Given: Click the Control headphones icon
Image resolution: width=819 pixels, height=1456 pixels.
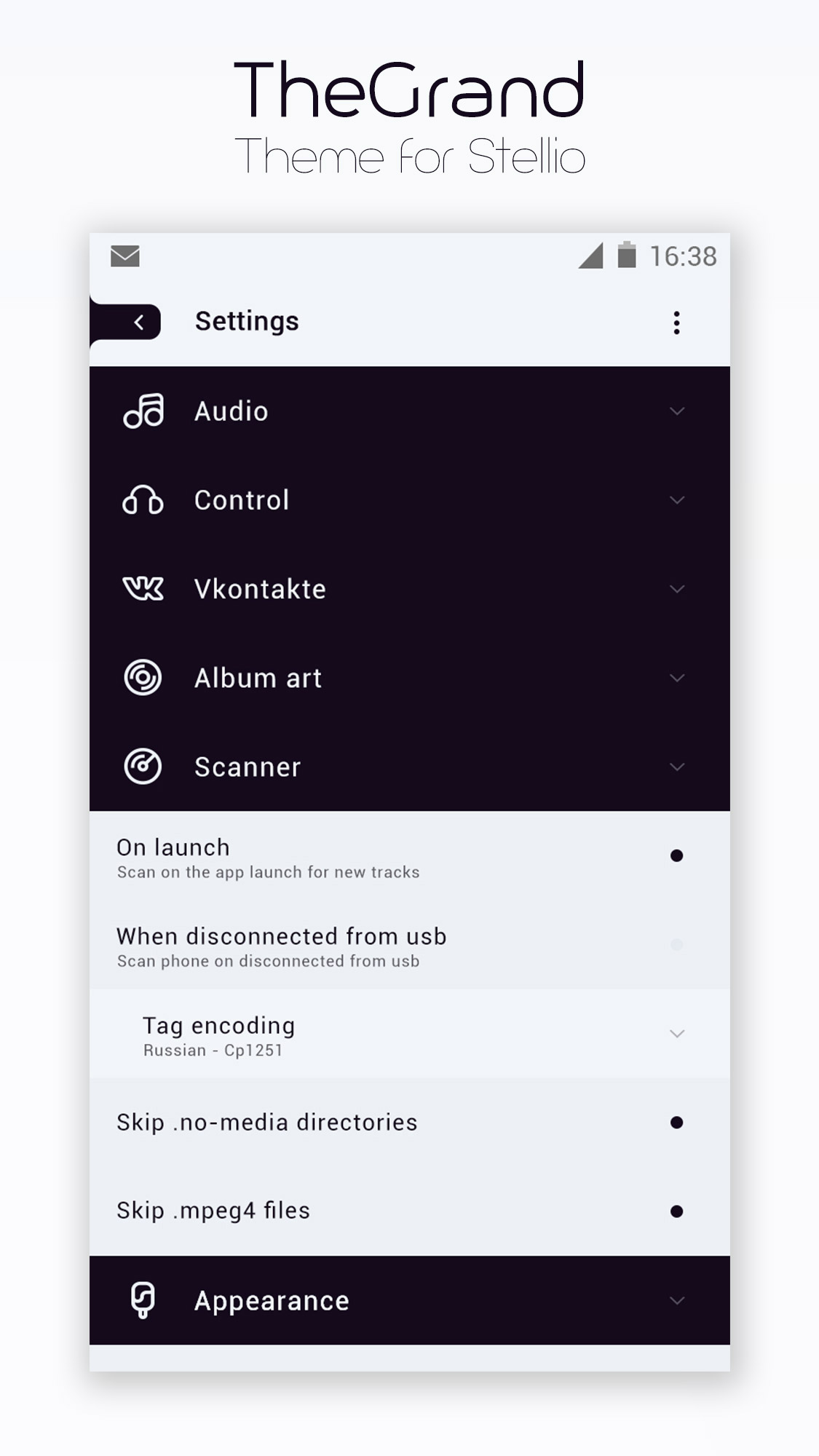Looking at the screenshot, I should [x=143, y=500].
